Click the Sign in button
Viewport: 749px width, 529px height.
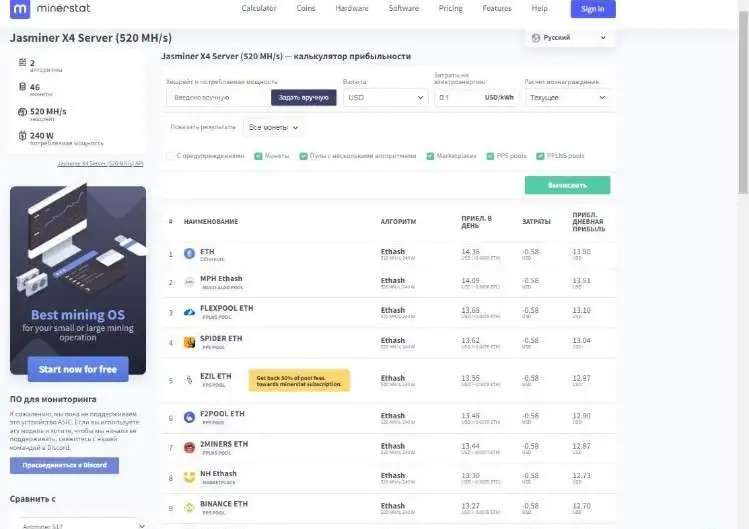pyautogui.click(x=593, y=9)
